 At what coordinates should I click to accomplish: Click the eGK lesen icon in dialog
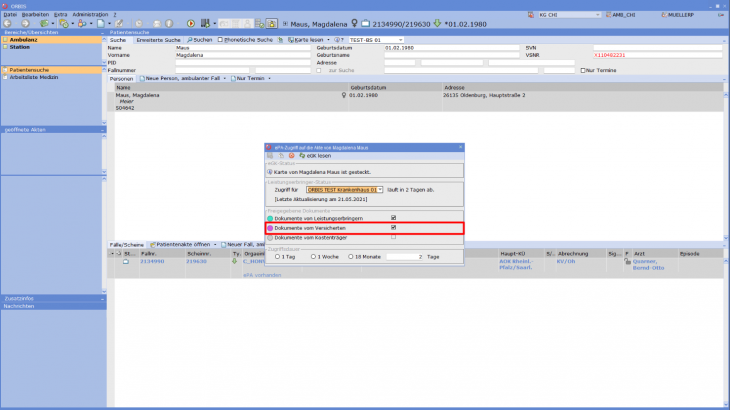[x=300, y=156]
